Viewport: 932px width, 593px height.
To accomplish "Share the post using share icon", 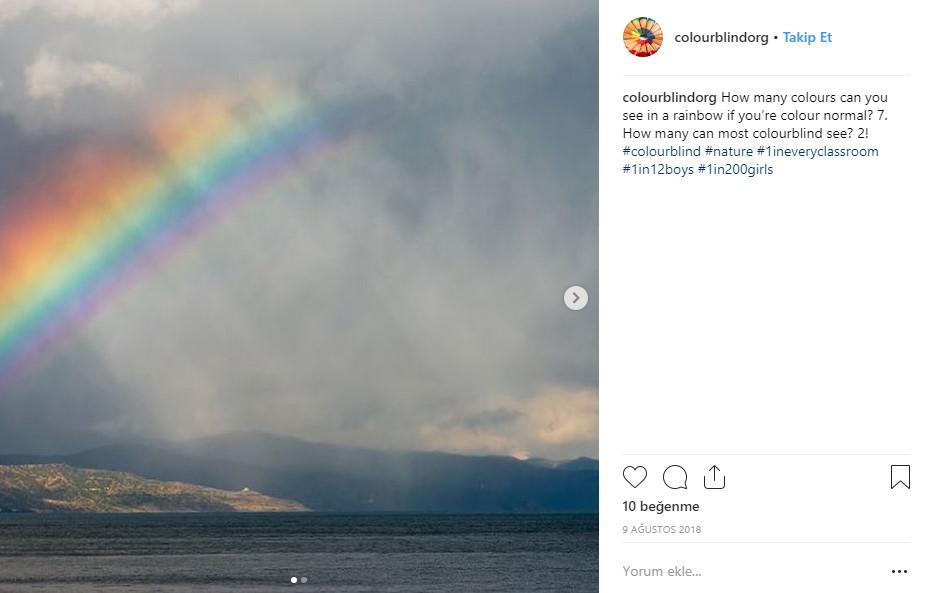I will [714, 477].
